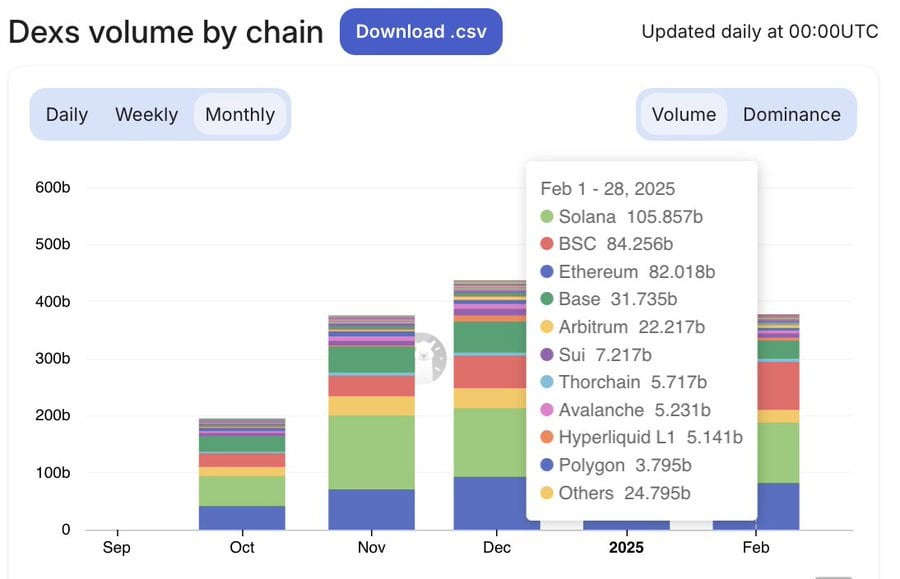
Task: Click the light blue Thorchain legend dot
Action: [x=546, y=382]
